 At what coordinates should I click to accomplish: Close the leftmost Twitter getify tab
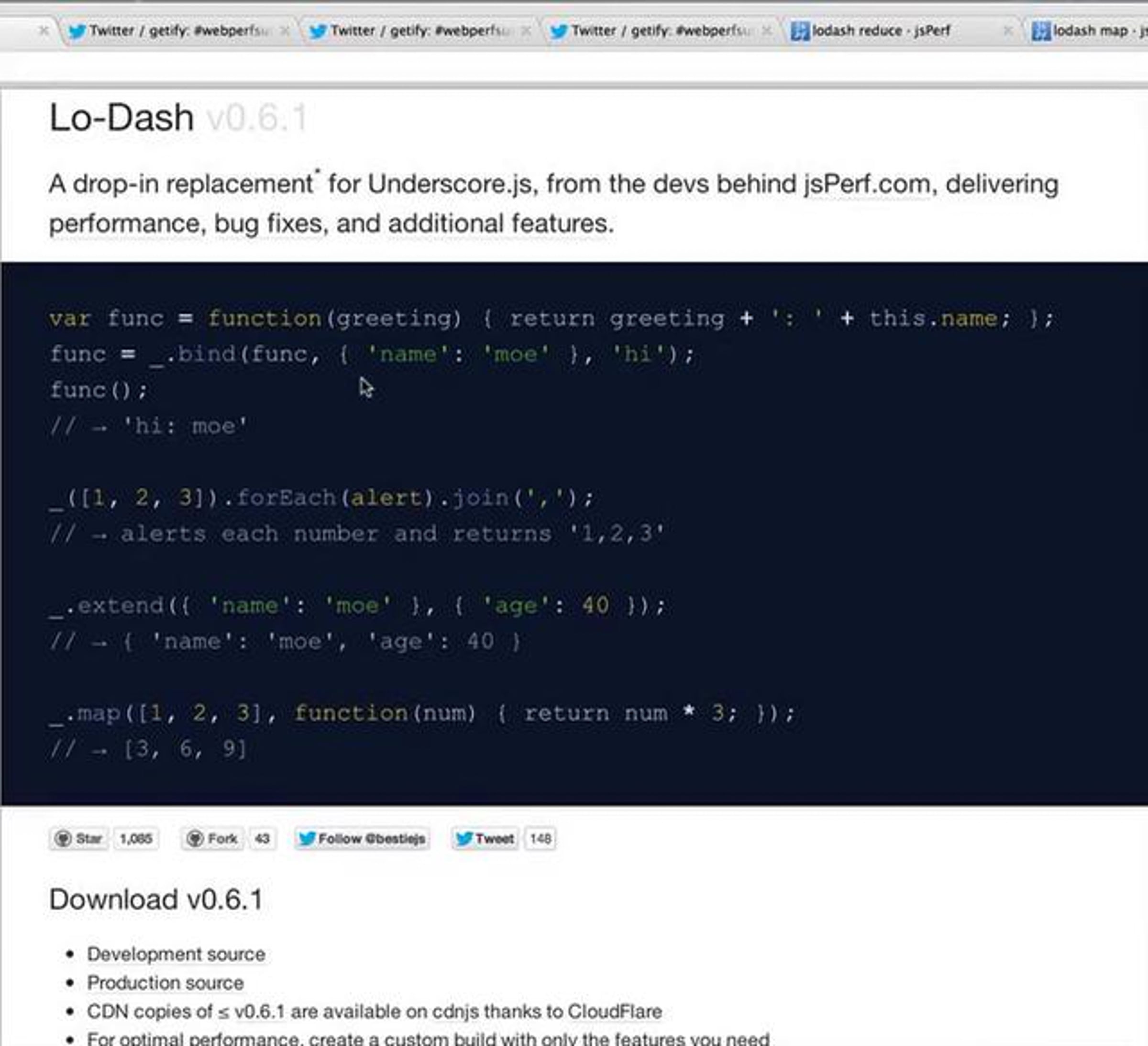(x=285, y=31)
